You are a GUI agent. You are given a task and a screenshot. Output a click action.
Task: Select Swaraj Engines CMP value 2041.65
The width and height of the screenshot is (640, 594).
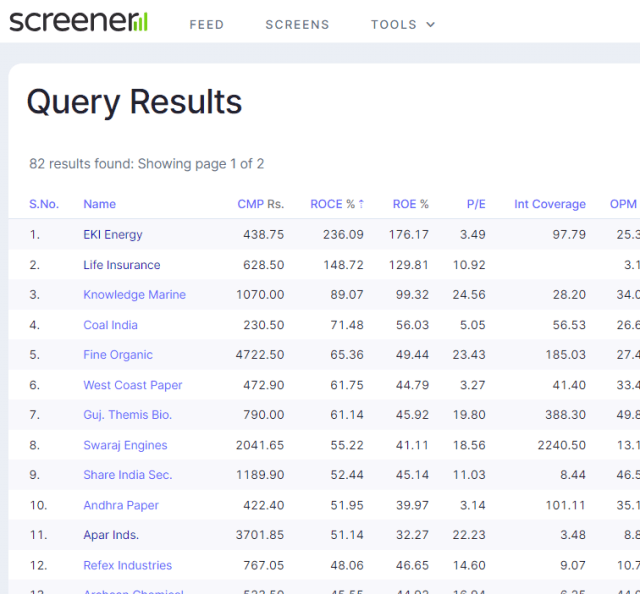[260, 445]
